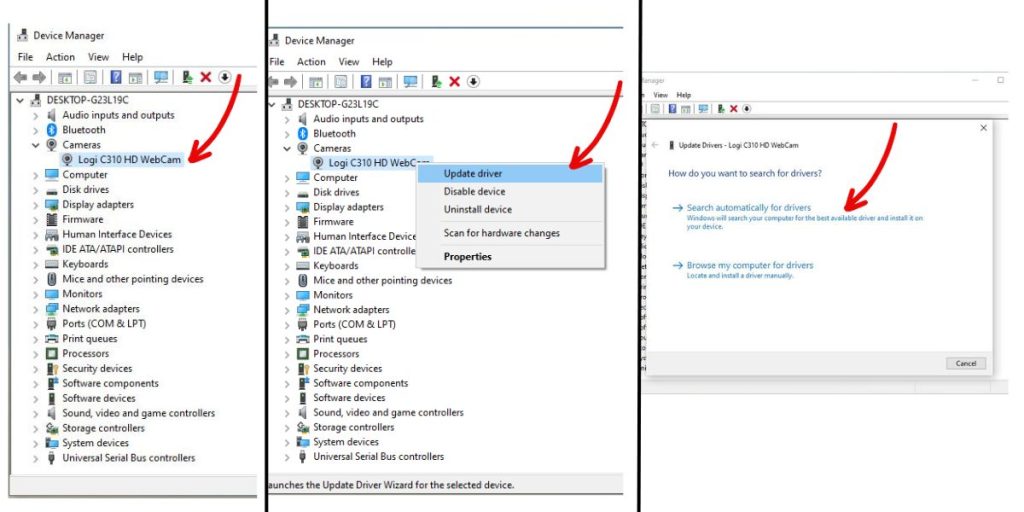Collapse Cameras node in middle window

pyautogui.click(x=287, y=148)
